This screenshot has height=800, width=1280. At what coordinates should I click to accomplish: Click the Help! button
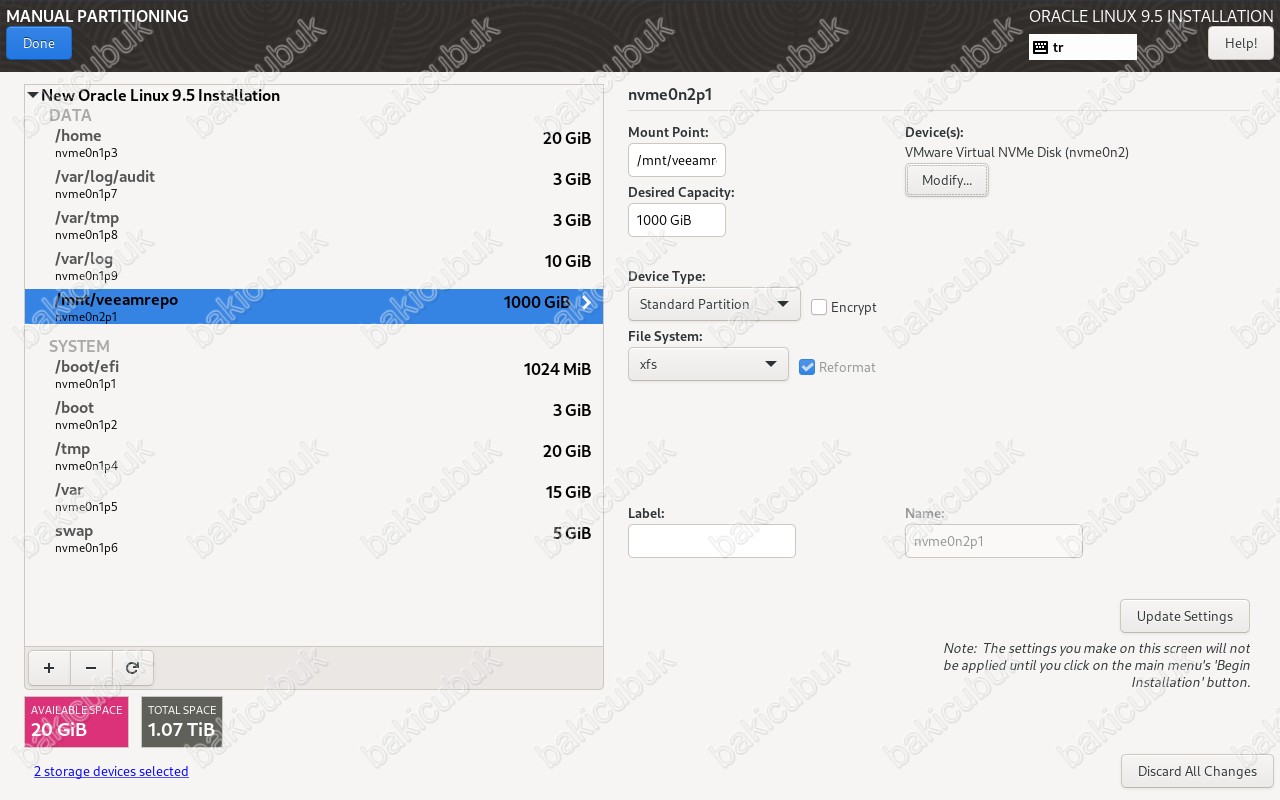click(1241, 43)
